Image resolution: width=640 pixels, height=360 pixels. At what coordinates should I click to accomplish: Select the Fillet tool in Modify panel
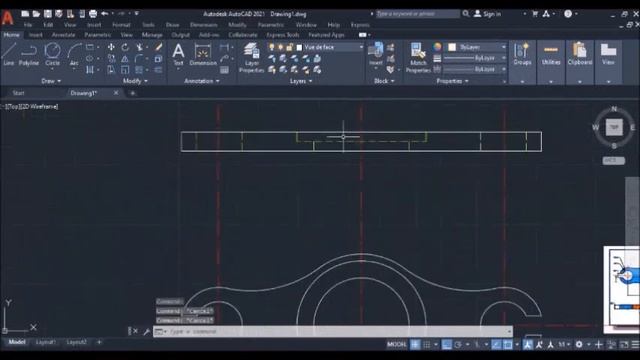139,59
